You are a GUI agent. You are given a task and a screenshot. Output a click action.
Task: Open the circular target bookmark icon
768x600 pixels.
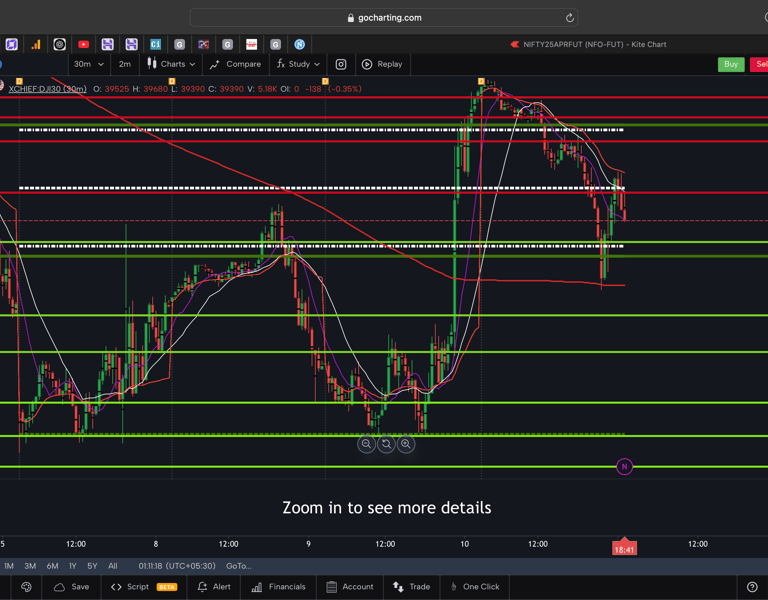(x=60, y=45)
